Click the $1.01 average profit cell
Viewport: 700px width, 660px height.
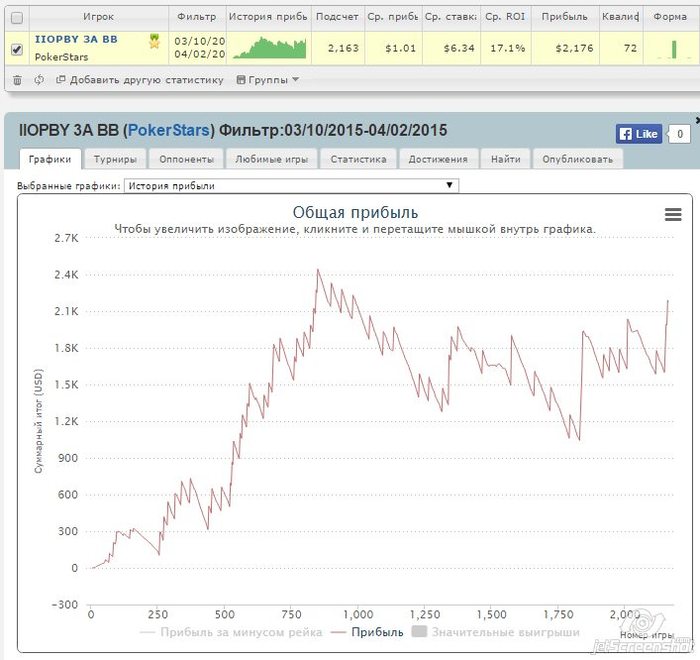(x=400, y=48)
